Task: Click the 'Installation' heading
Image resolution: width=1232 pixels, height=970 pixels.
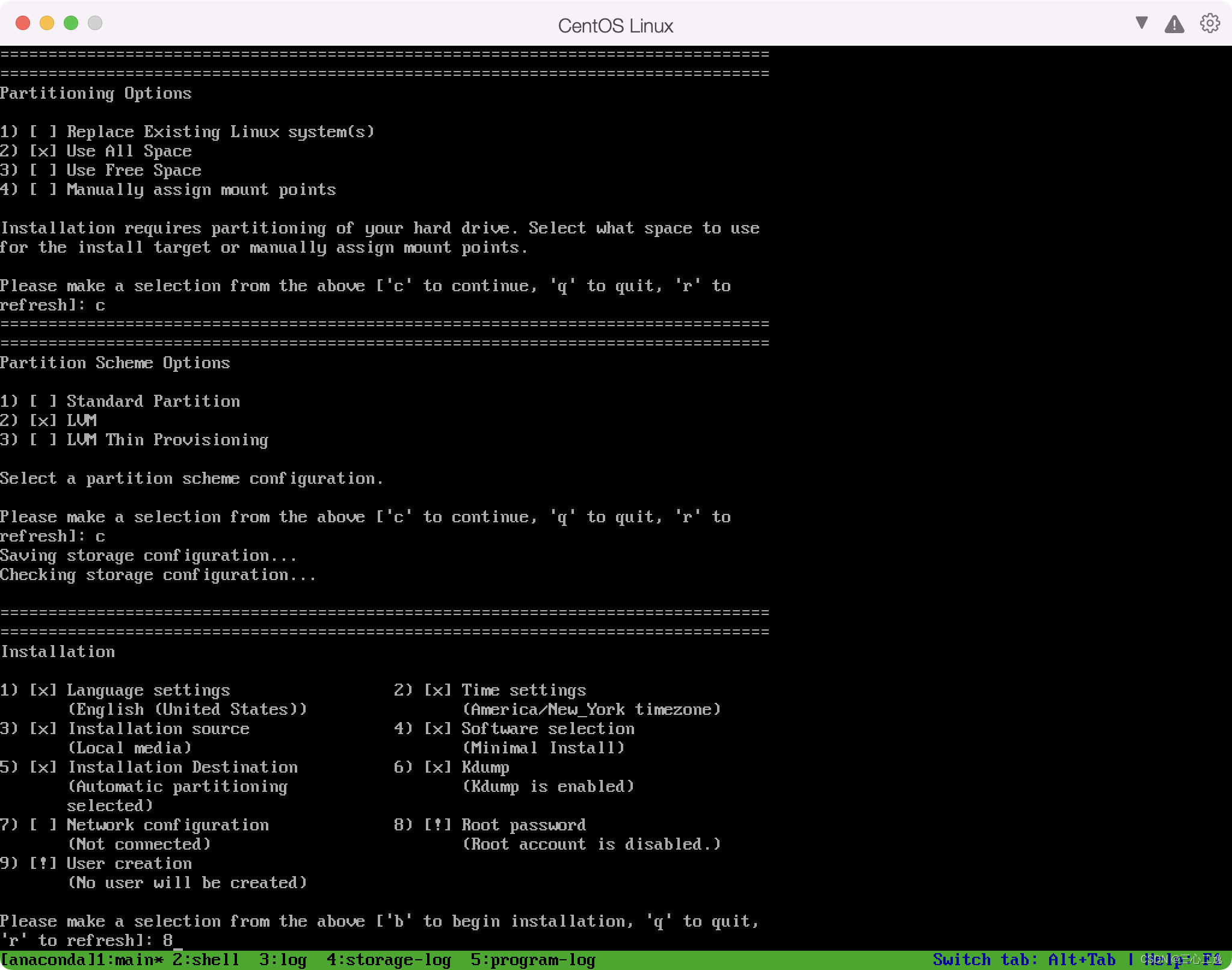Action: 58,652
